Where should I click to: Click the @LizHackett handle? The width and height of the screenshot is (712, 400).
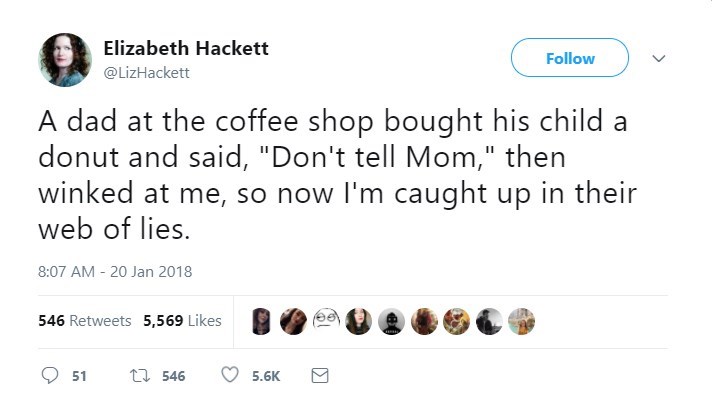pyautogui.click(x=146, y=73)
